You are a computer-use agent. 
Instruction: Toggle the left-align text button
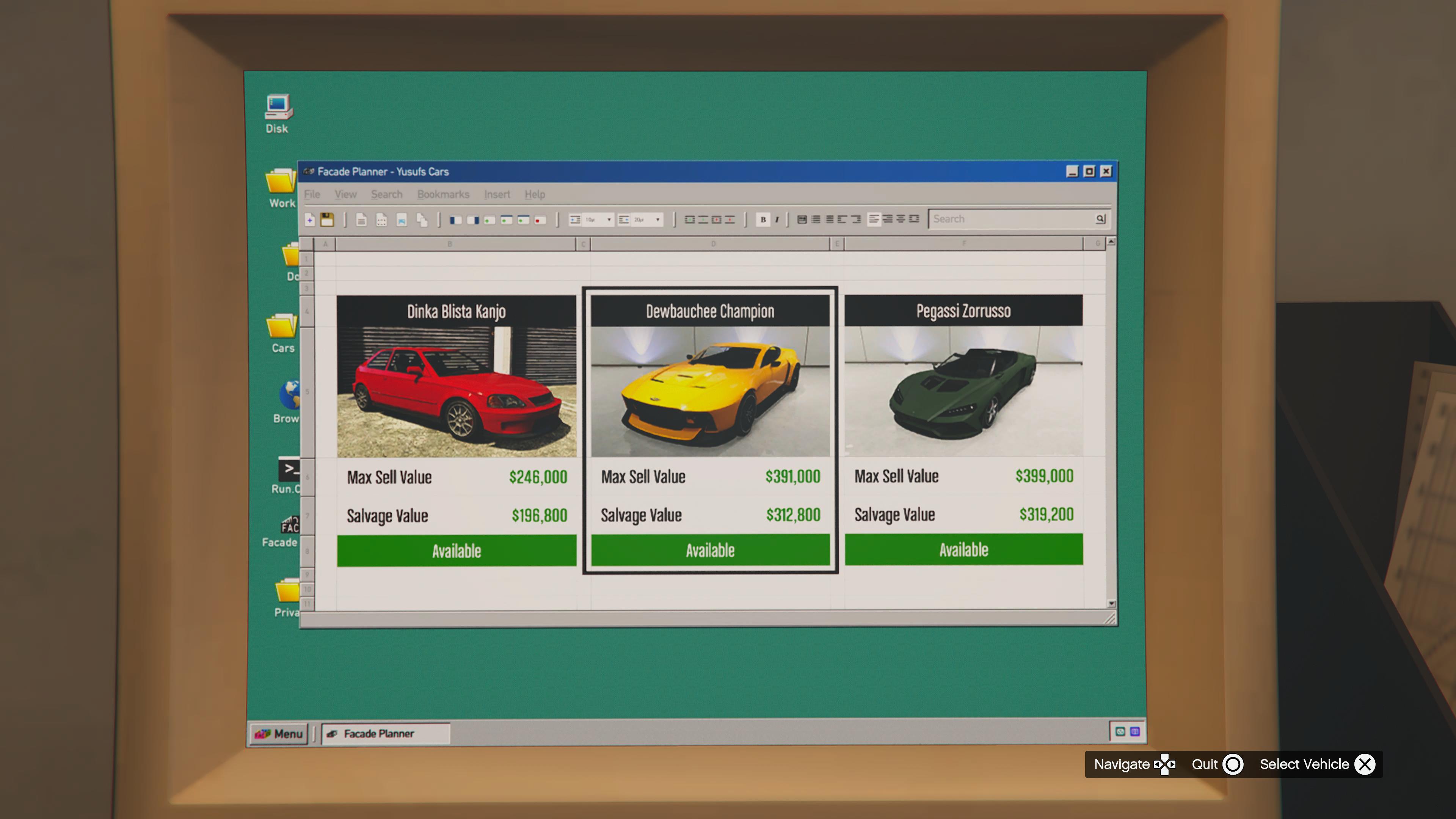(x=874, y=219)
